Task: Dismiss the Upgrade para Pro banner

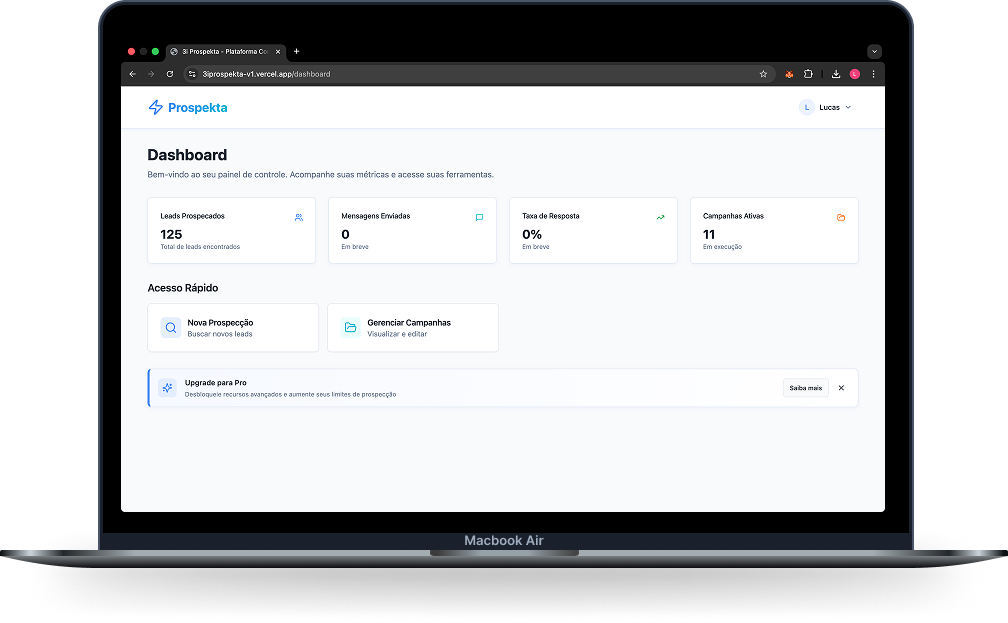Action: pyautogui.click(x=841, y=388)
